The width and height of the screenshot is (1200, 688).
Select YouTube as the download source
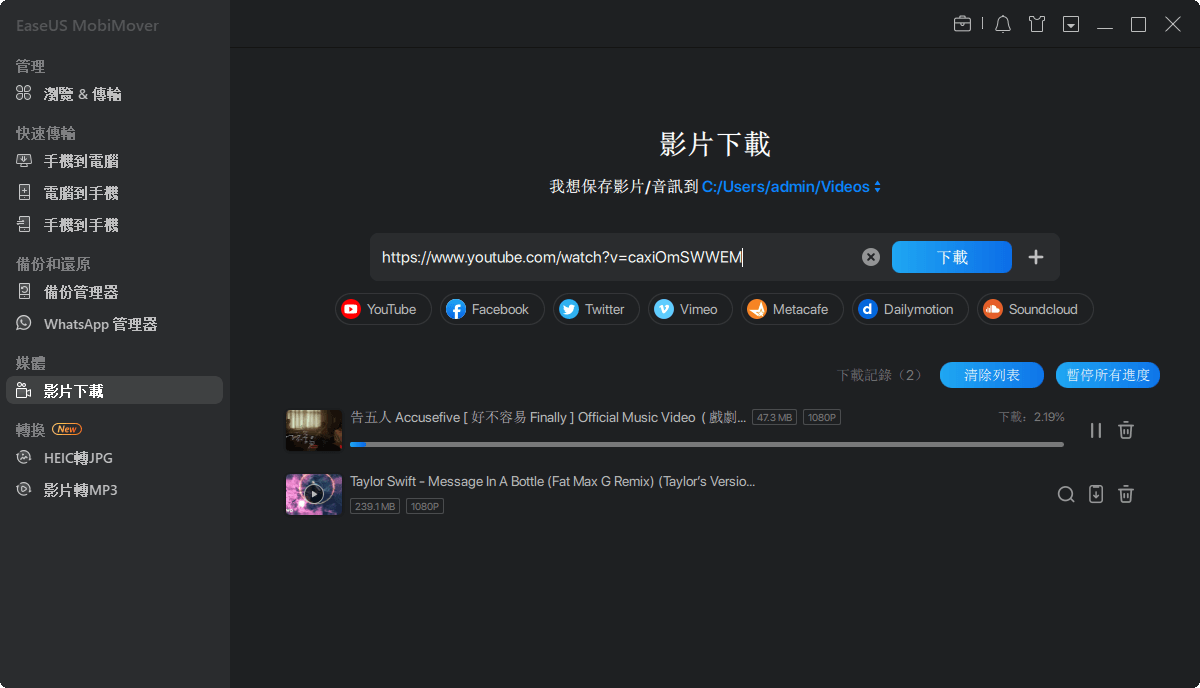click(383, 309)
